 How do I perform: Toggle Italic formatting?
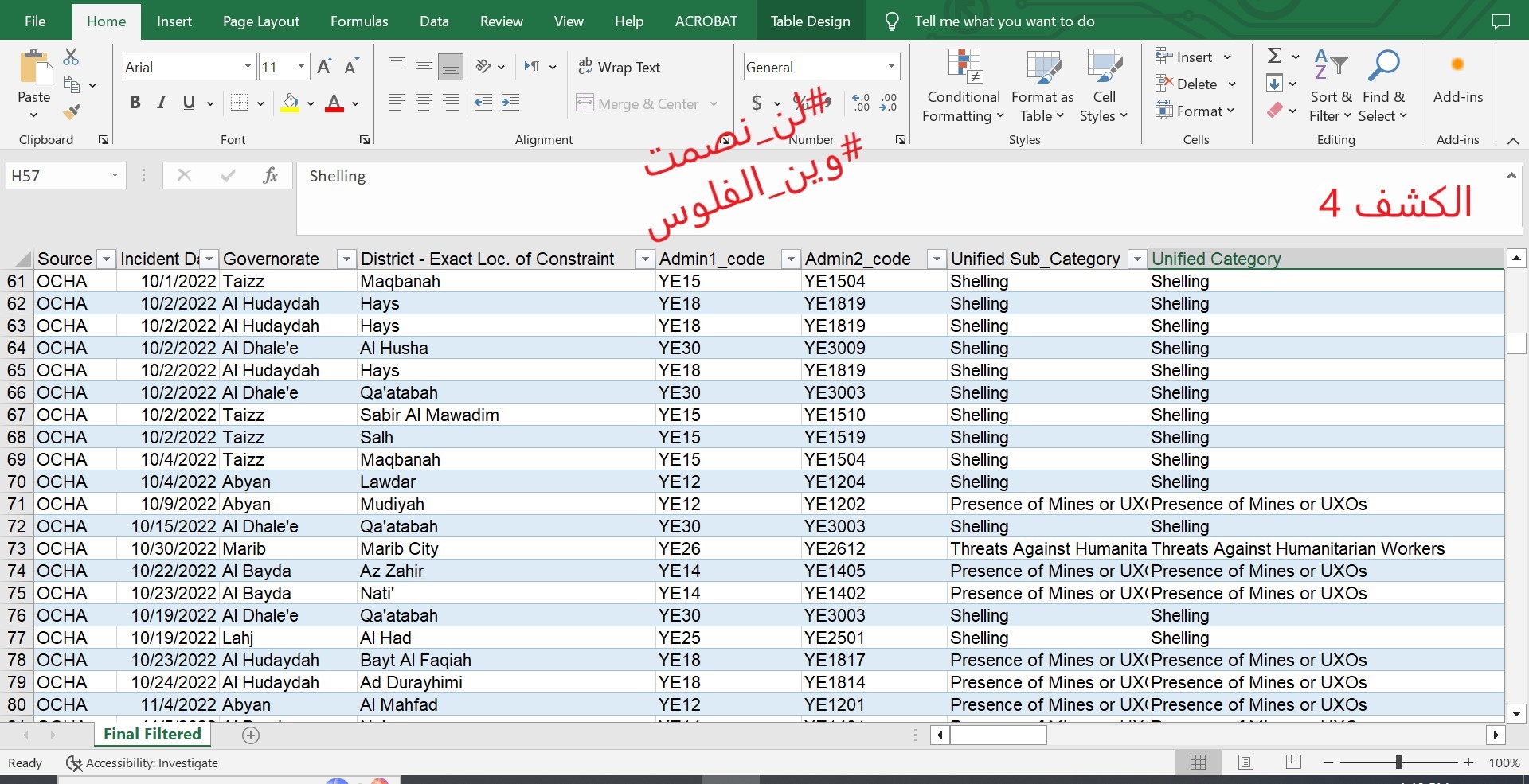(x=162, y=103)
